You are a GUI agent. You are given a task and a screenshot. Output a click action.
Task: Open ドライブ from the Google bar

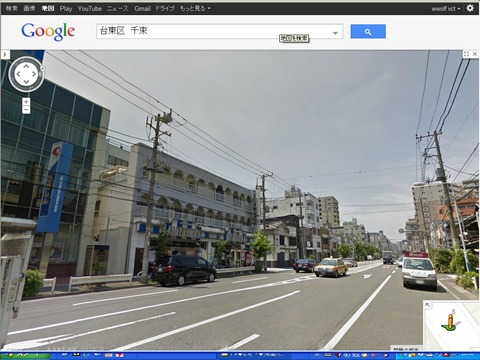[x=164, y=9]
